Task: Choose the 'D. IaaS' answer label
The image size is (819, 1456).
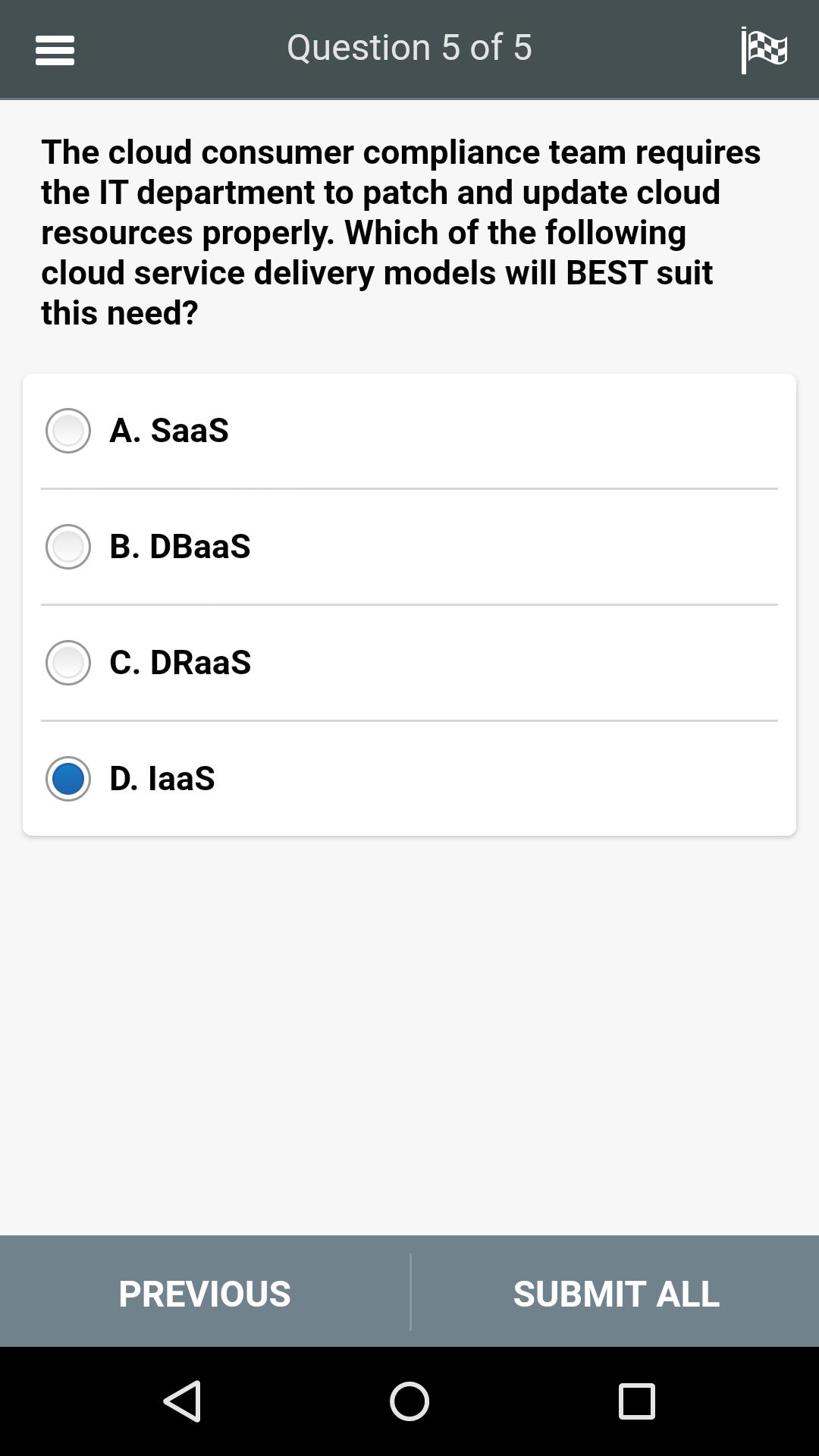Action: [162, 779]
